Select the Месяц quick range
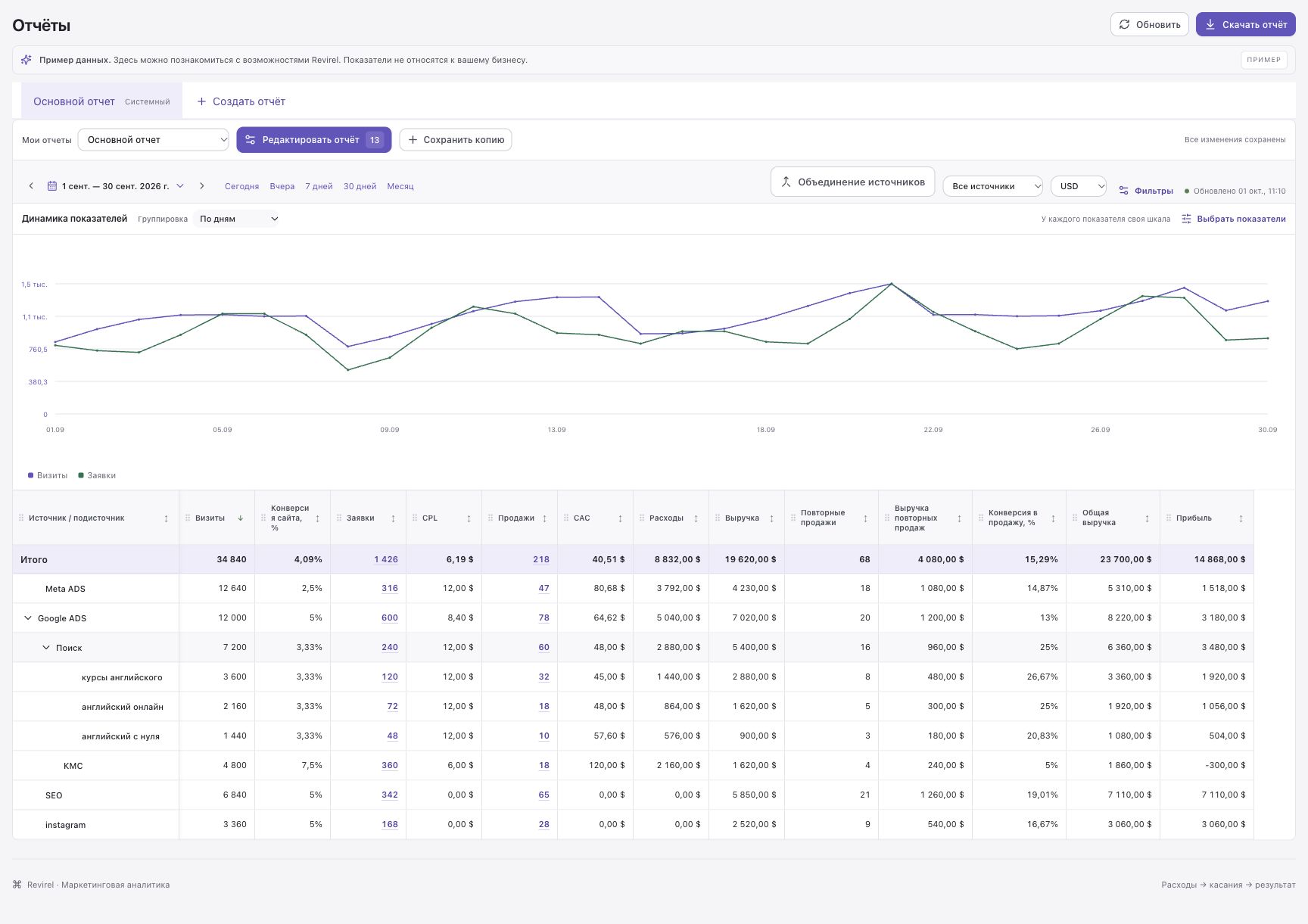Image resolution: width=1308 pixels, height=924 pixels. coord(400,186)
